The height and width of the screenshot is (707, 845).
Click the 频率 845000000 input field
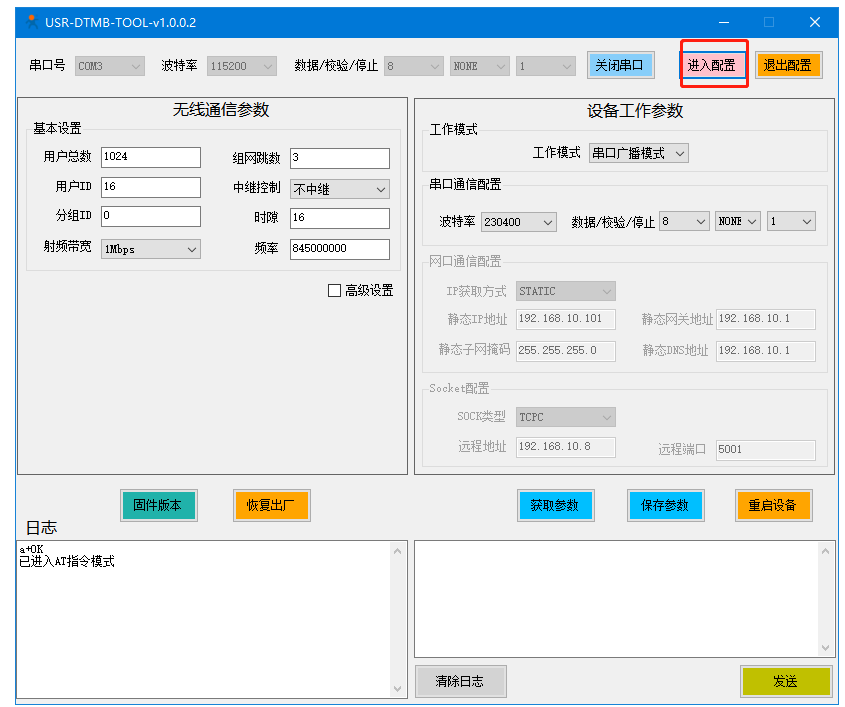point(340,249)
